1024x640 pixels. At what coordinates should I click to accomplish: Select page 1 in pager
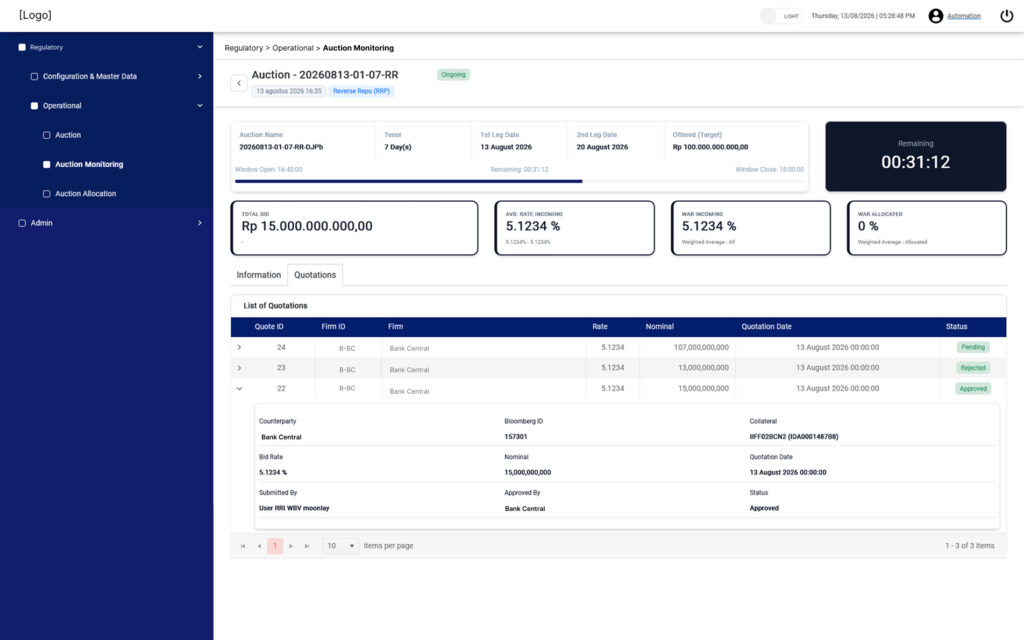275,546
